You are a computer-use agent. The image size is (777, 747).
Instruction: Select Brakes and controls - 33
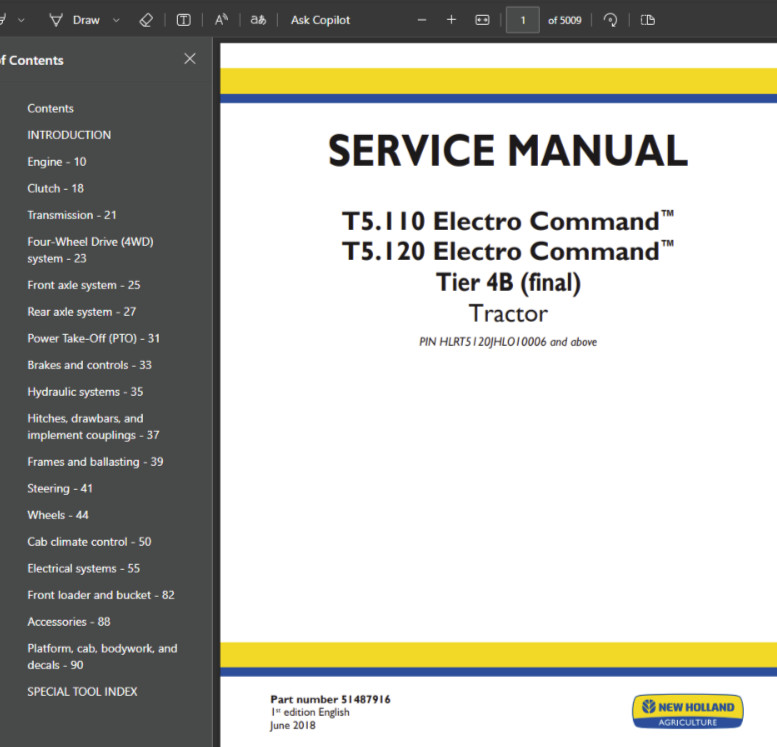coord(89,365)
